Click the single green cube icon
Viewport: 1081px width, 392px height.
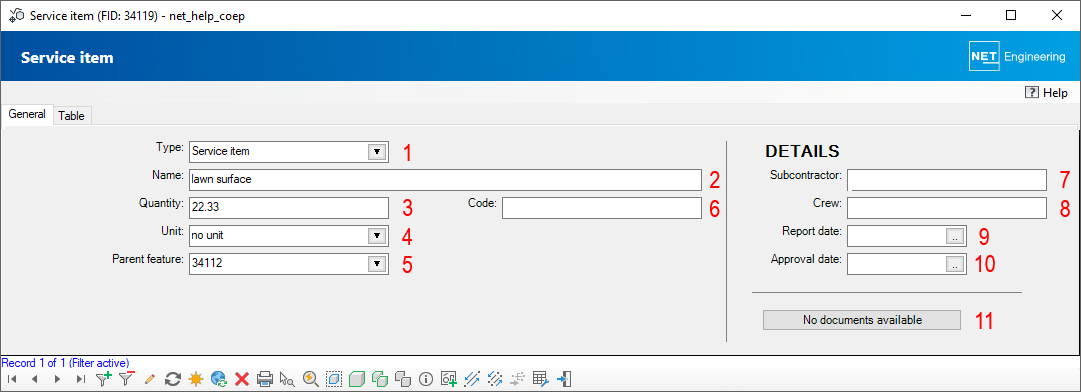click(356, 378)
